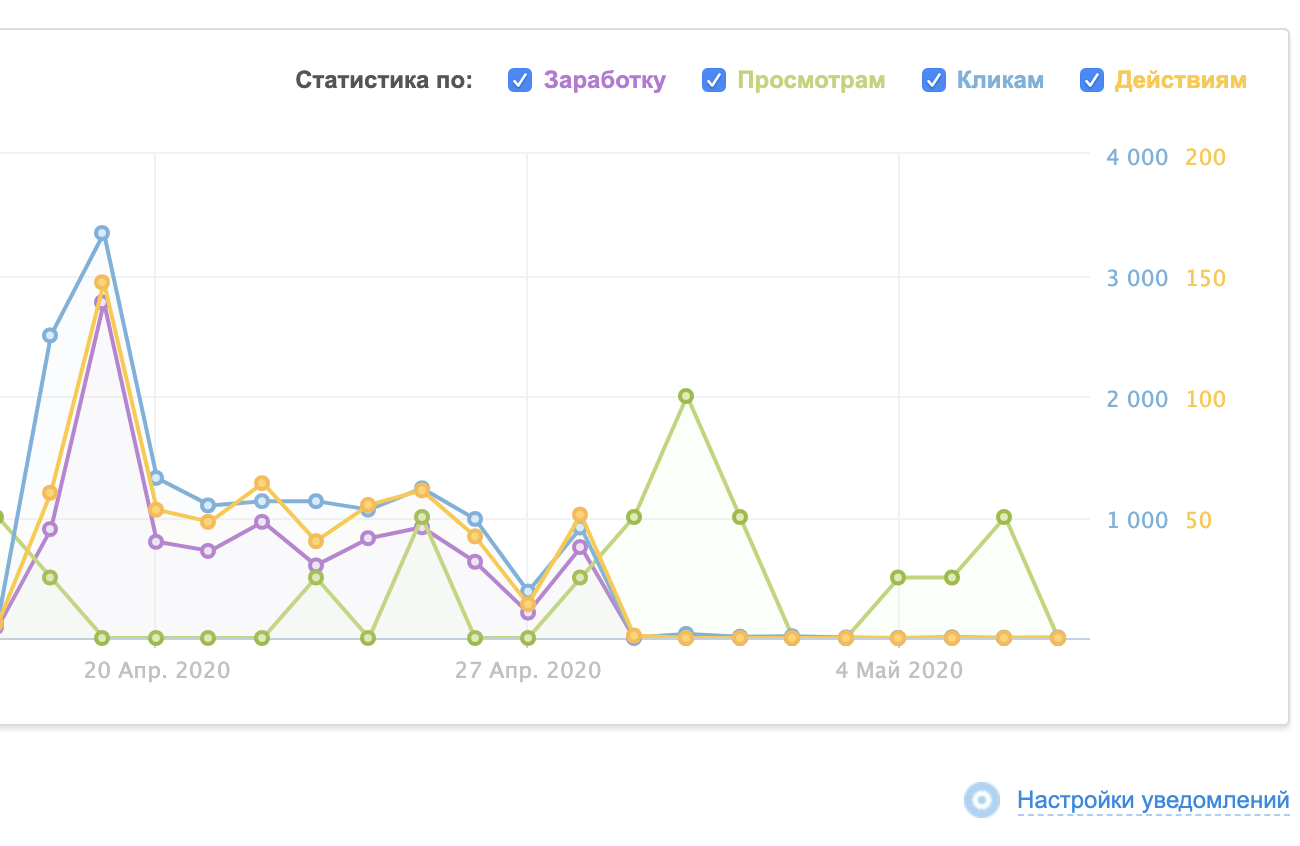
Task: Toggle the Просмотрам checkbox
Action: pos(714,80)
